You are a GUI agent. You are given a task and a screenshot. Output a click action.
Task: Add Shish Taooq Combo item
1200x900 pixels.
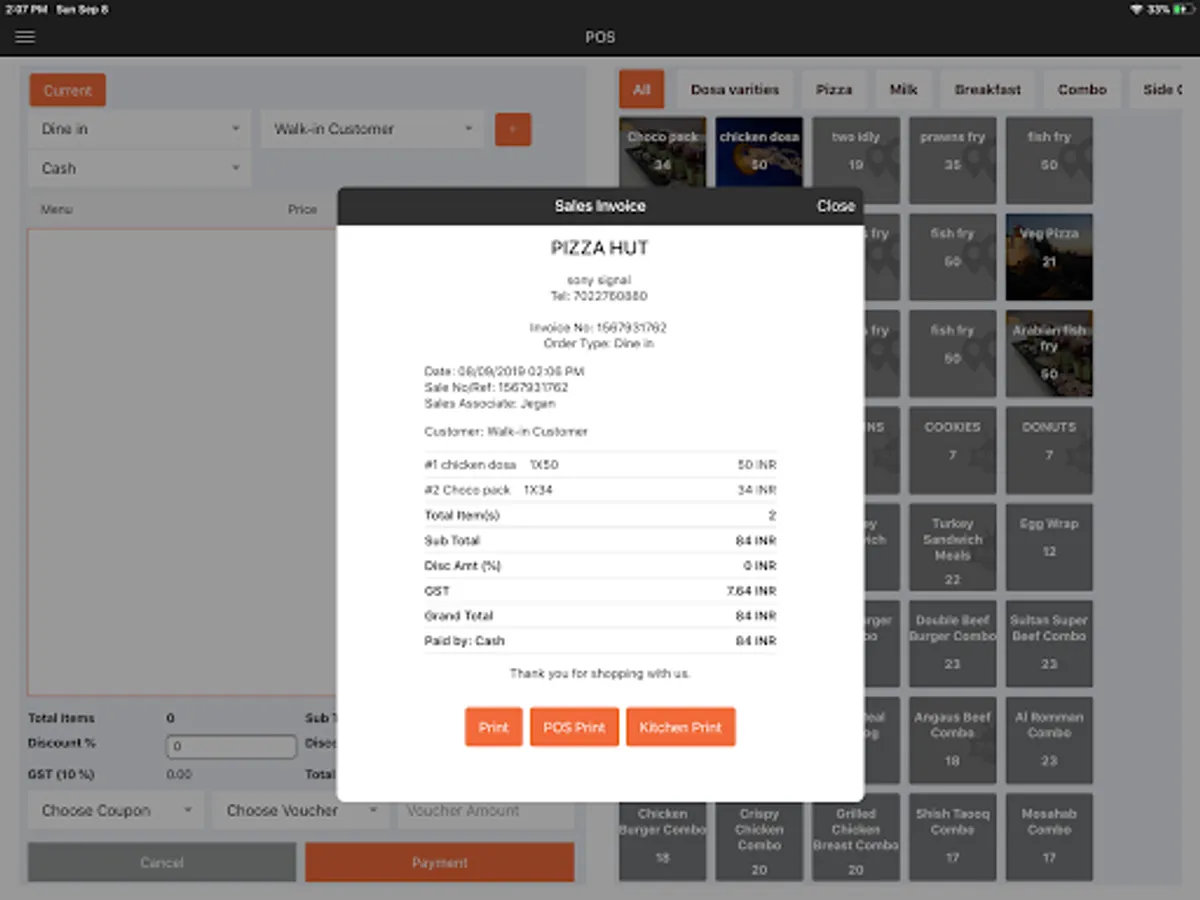pyautogui.click(x=952, y=837)
